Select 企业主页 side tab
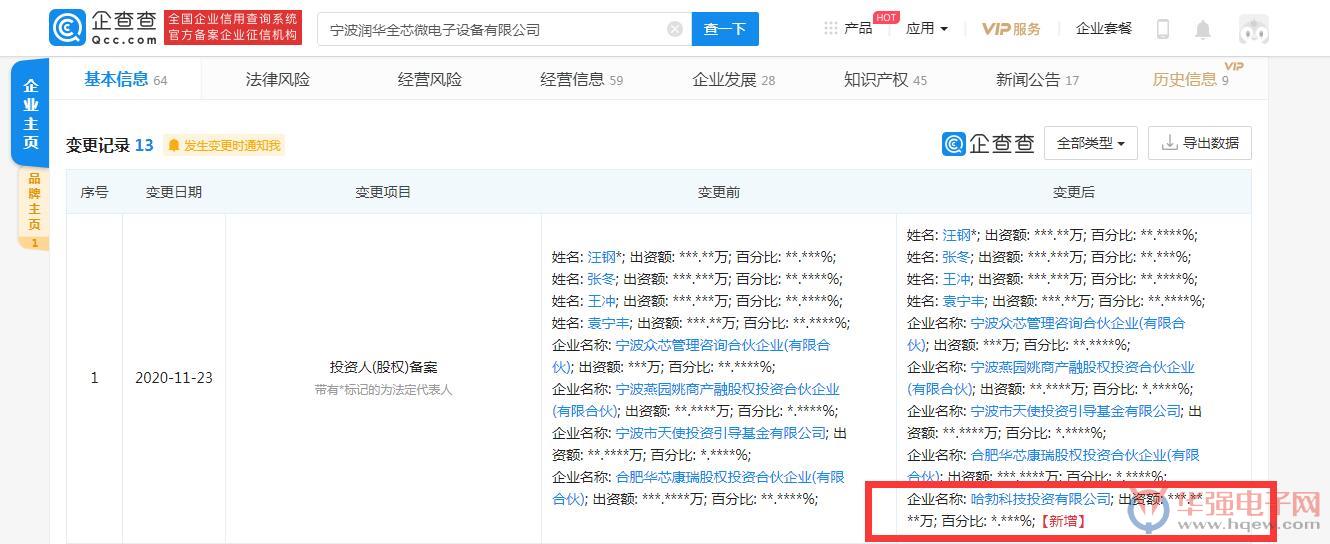Image resolution: width=1330 pixels, height=544 pixels. (x=30, y=114)
